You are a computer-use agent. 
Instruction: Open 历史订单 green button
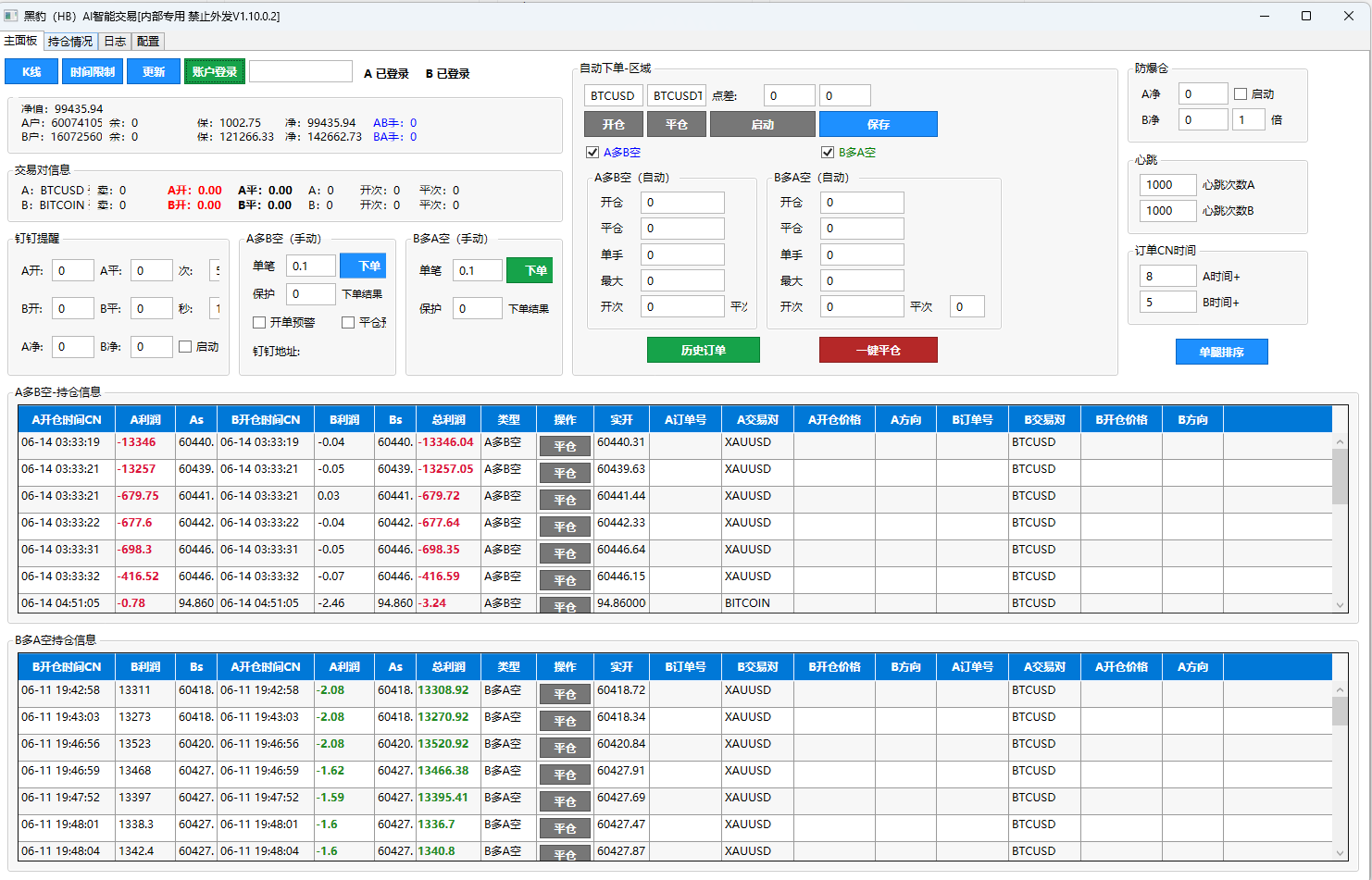[704, 350]
